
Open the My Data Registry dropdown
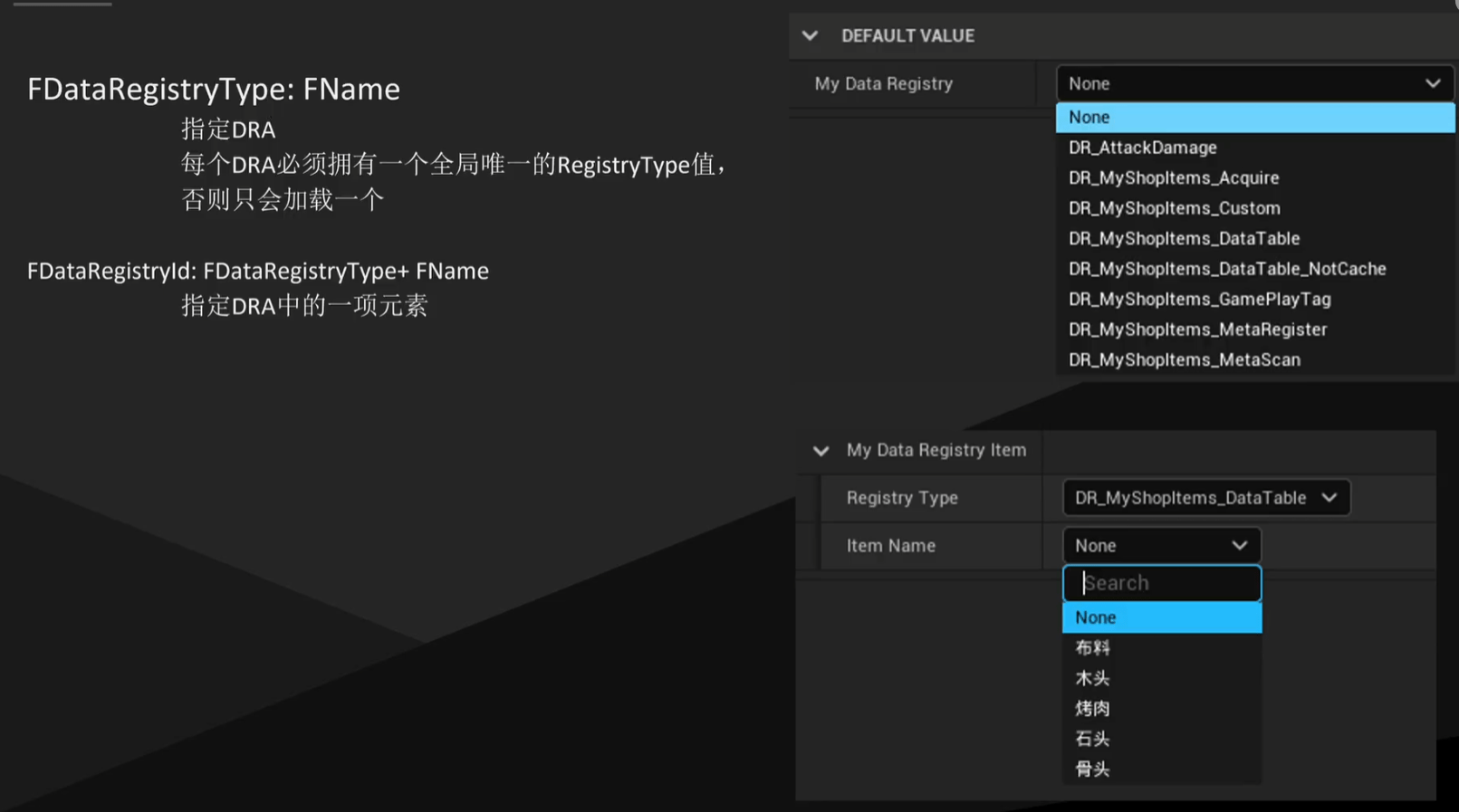(x=1253, y=83)
